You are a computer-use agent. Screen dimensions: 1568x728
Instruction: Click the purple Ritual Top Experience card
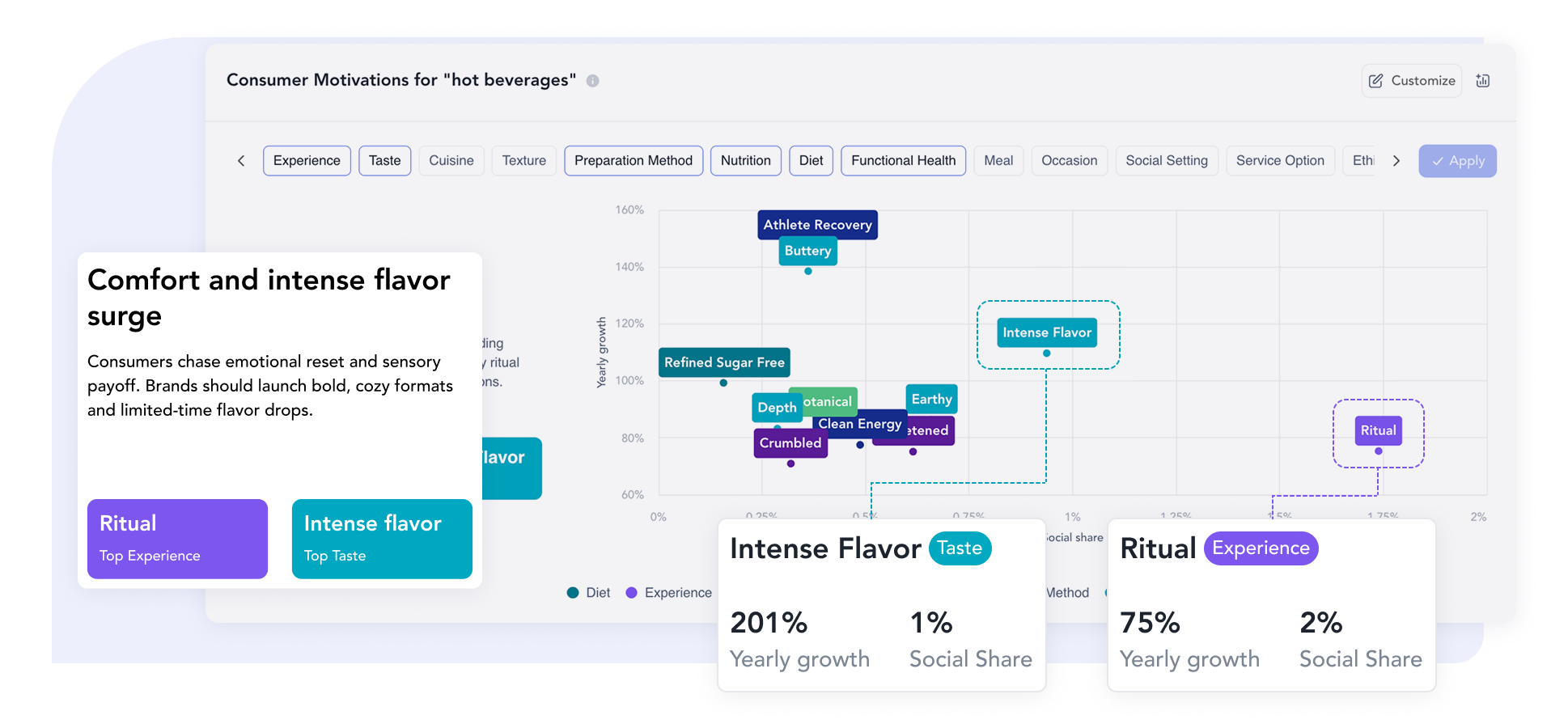click(x=177, y=539)
